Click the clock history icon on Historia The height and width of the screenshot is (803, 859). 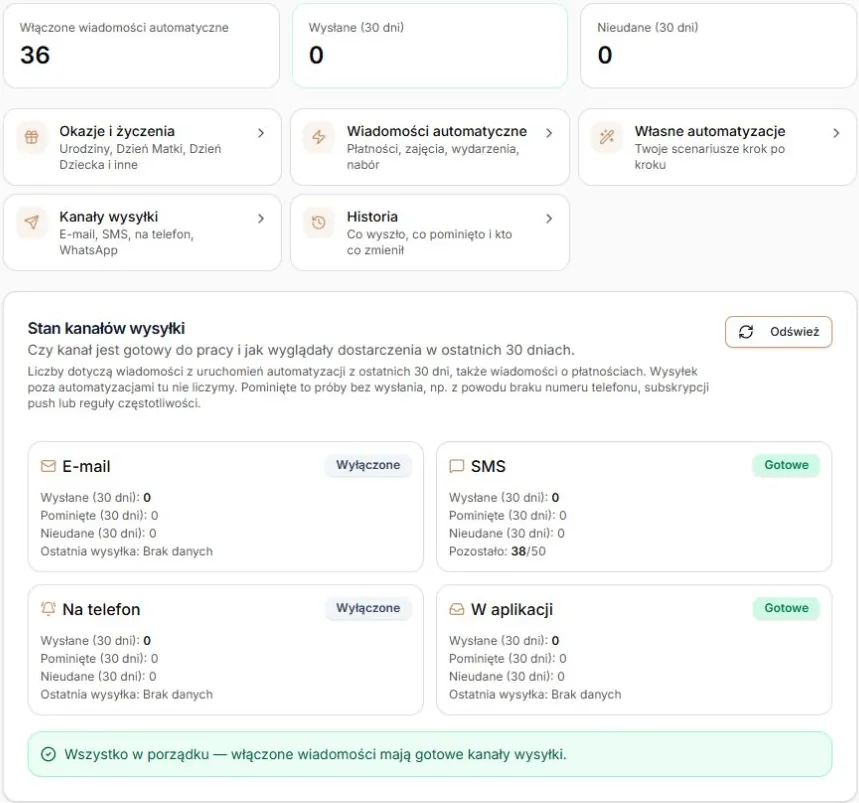319,222
